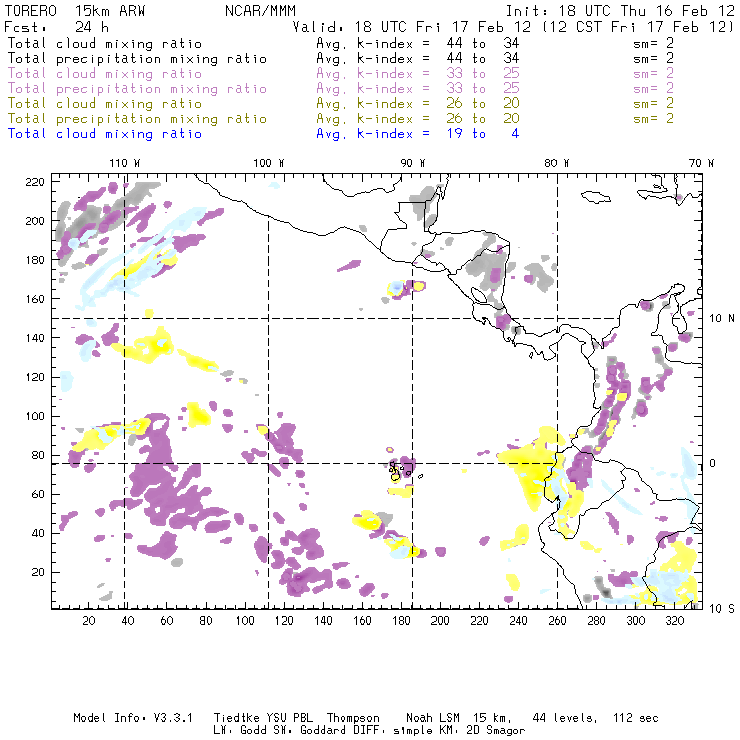The width and height of the screenshot is (740, 740).
Task: Click 'Avg. k-index = 26 to 20' beside olive precipitation row
Action: click(418, 119)
